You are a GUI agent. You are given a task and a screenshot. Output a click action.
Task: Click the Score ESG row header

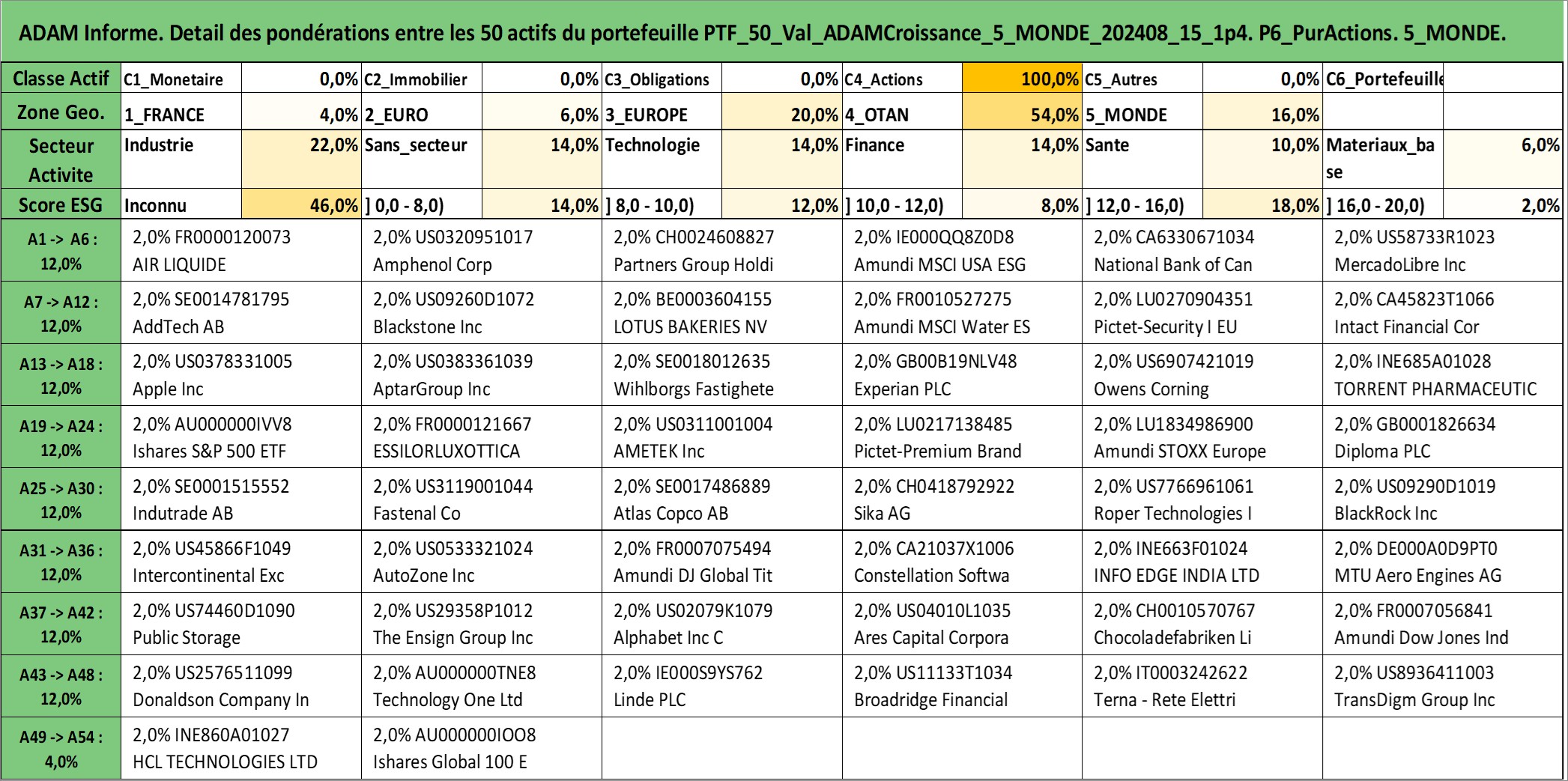coord(61,204)
